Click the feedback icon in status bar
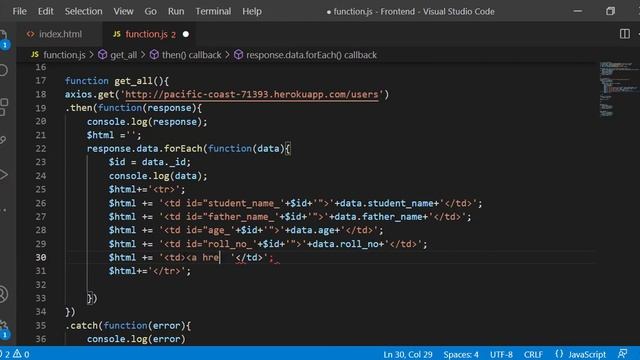Image resolution: width=640 pixels, height=360 pixels. tap(622, 354)
